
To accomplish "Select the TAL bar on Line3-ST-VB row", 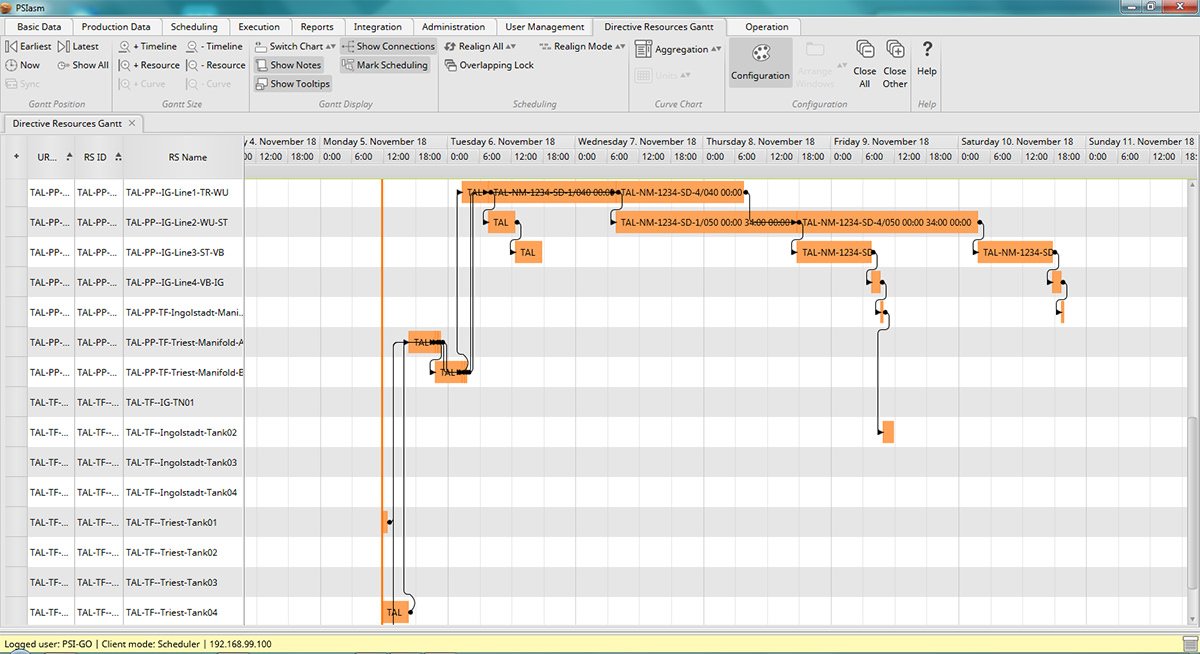I will [529, 252].
